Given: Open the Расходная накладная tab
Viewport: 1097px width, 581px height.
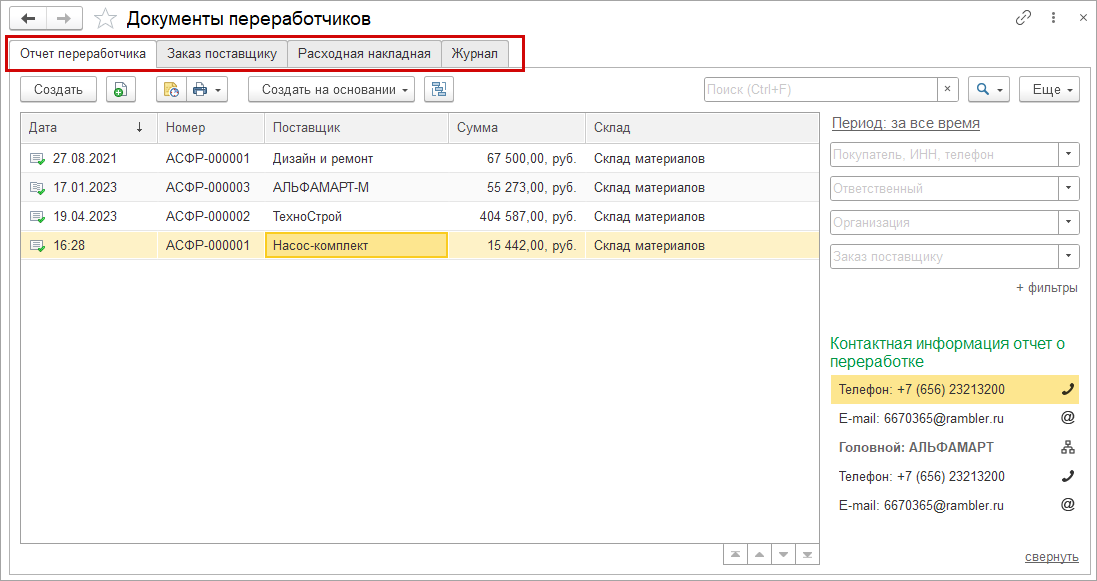Looking at the screenshot, I should point(364,54).
